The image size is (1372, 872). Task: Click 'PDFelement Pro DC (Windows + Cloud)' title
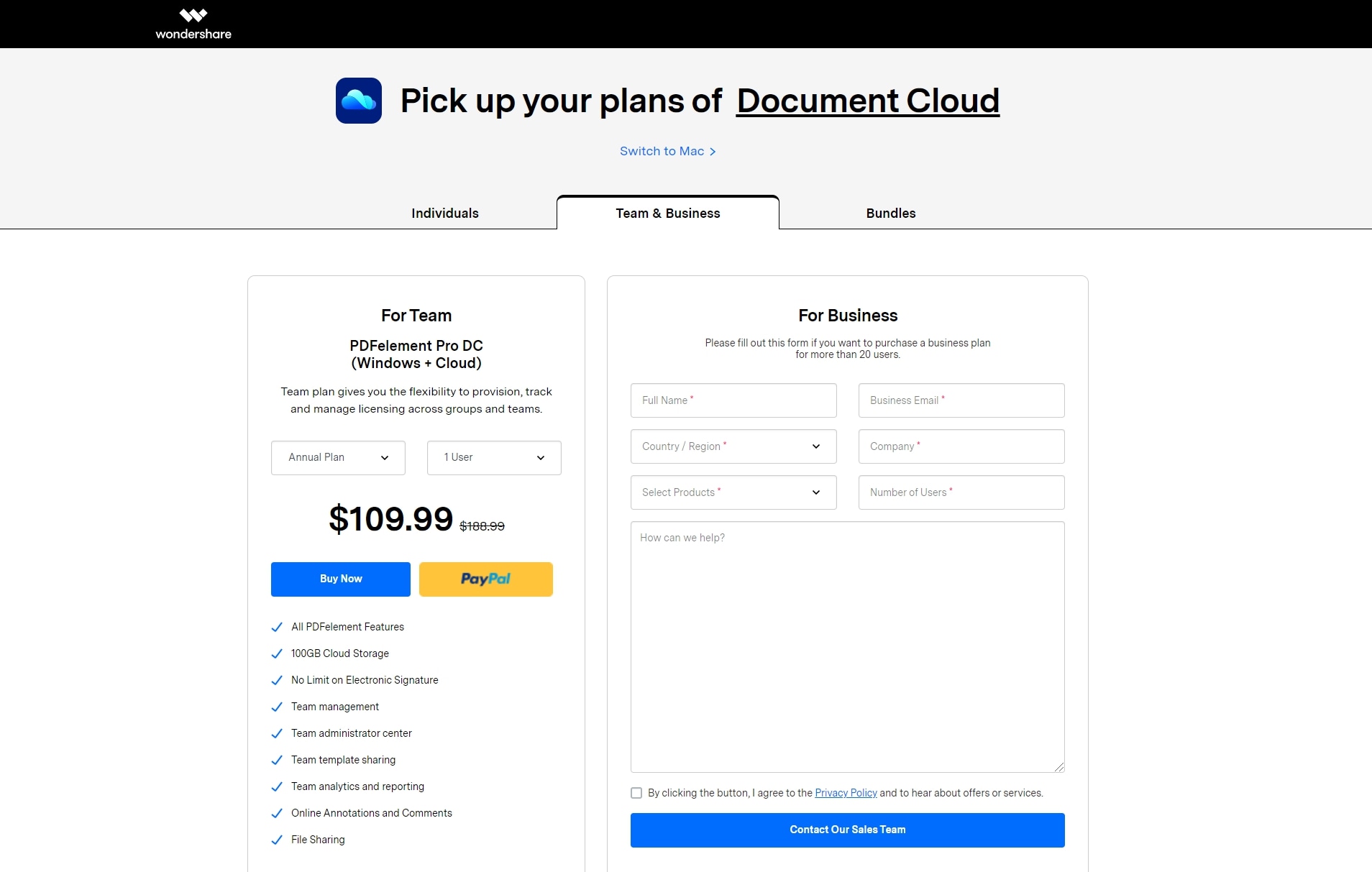(x=416, y=354)
